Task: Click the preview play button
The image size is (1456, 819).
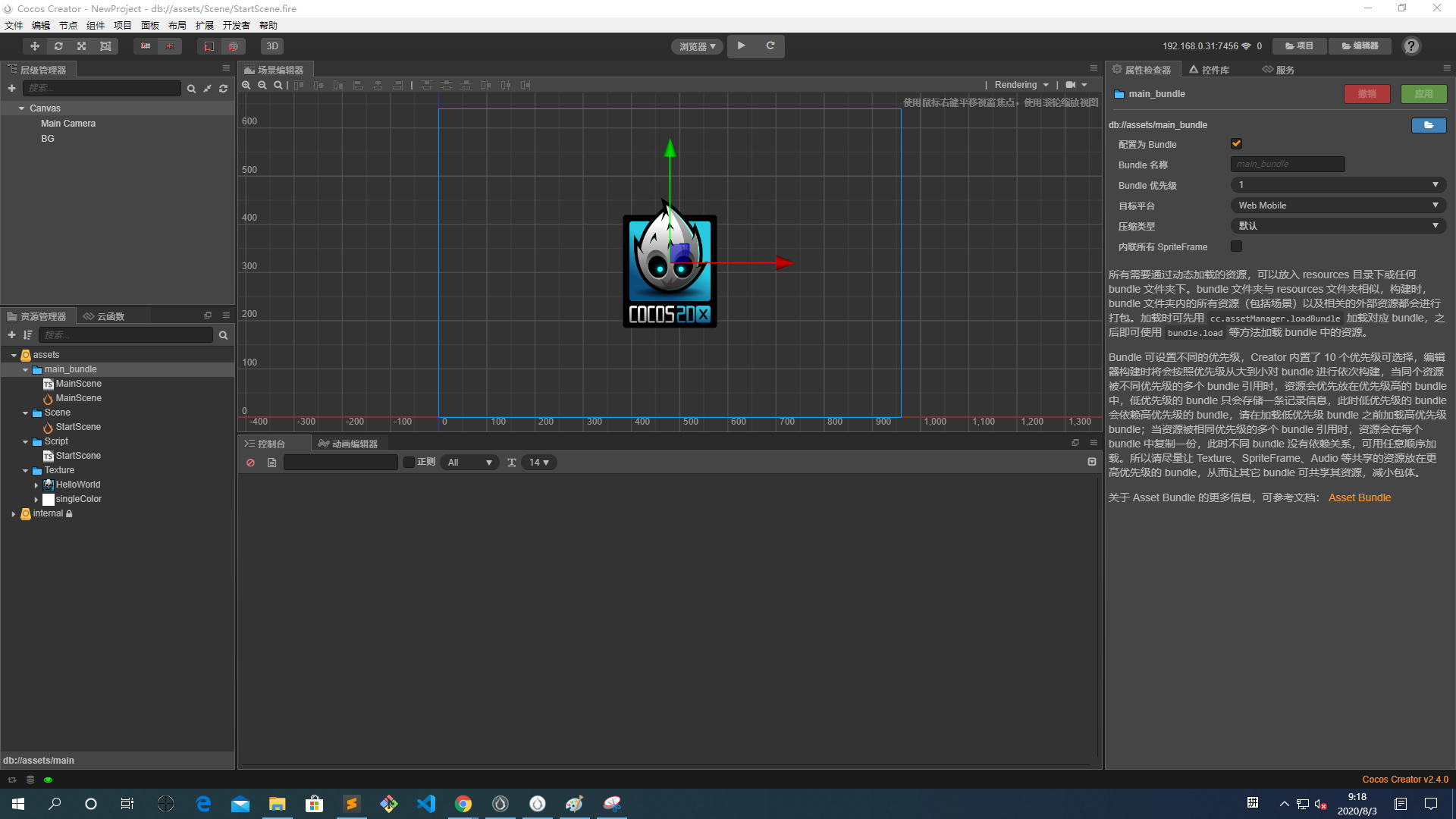Action: [742, 45]
